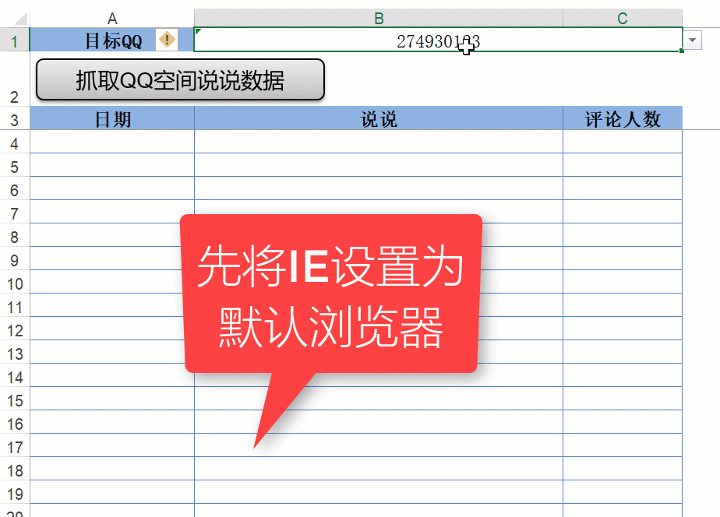The image size is (720, 517).
Task: Select row header 7
Action: 14,214
